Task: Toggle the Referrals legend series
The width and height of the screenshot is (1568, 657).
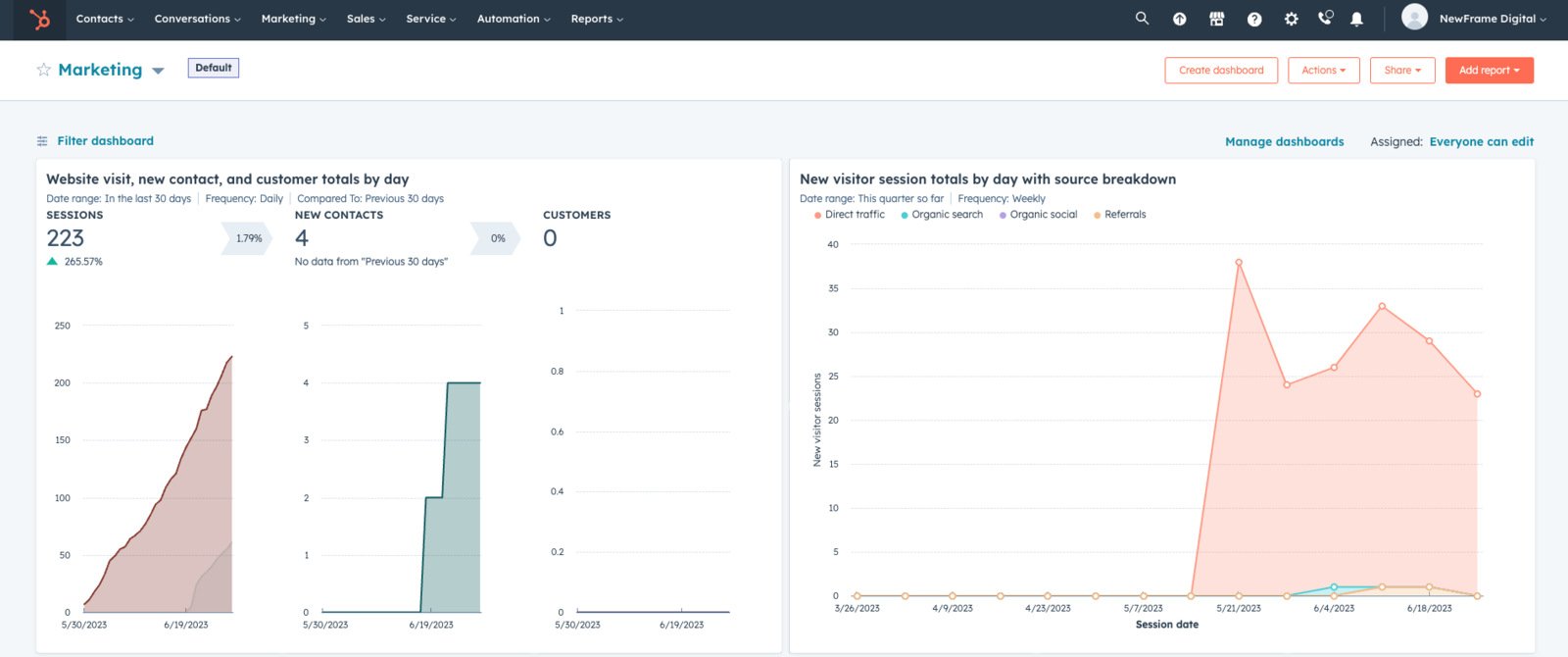Action: point(1119,215)
